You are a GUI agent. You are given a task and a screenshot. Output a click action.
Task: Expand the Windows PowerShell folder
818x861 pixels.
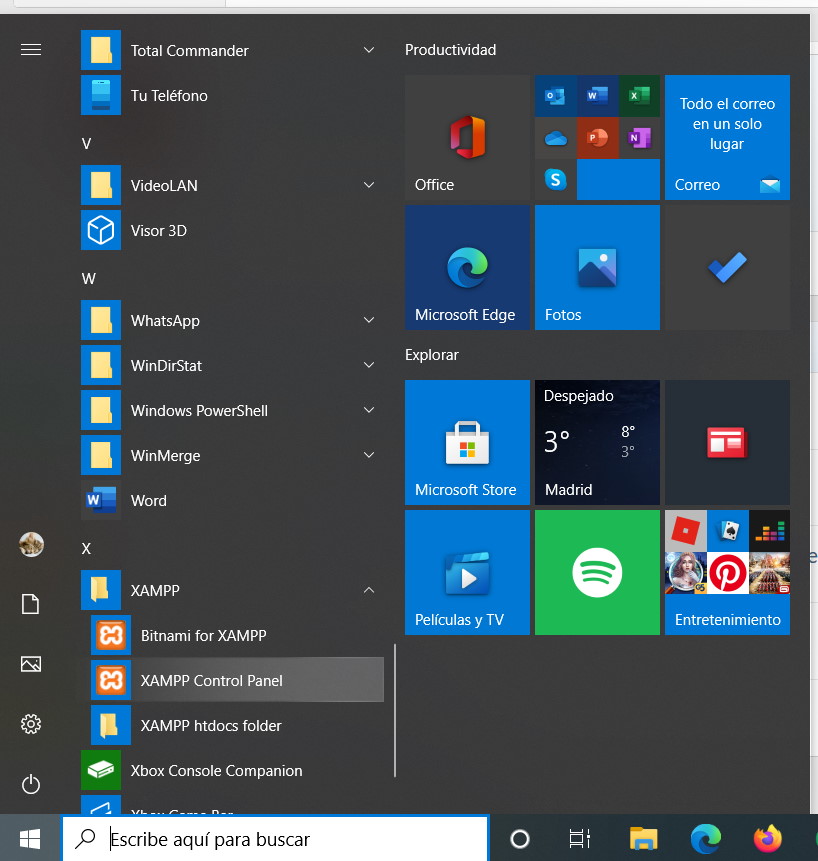232,410
